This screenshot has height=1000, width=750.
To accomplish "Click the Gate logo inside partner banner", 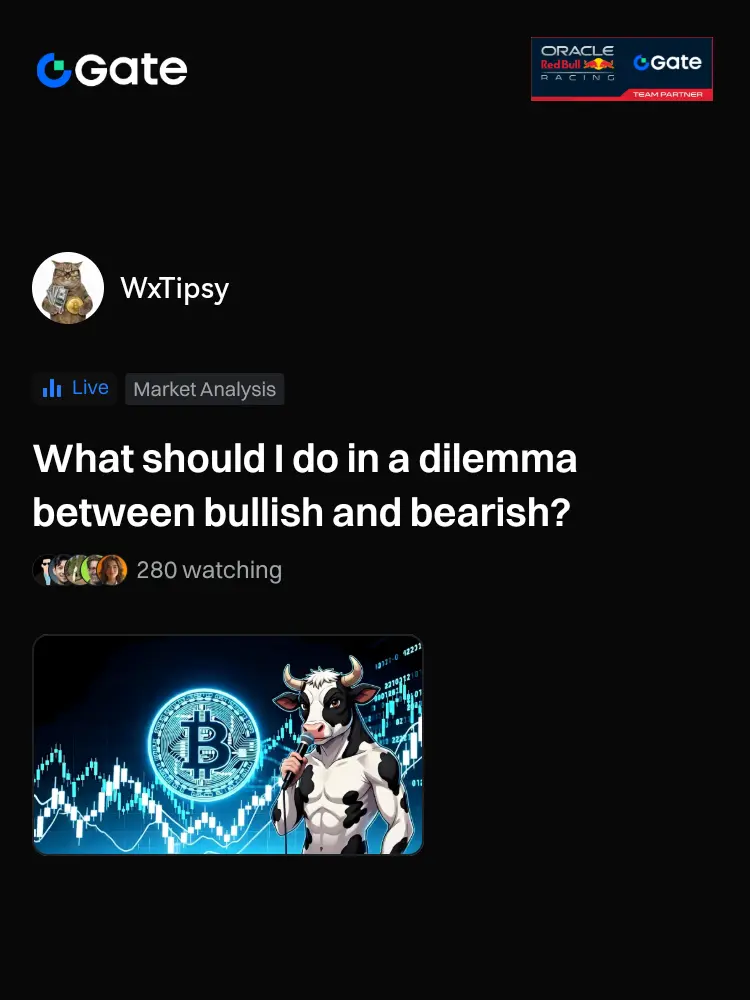I will [x=667, y=62].
